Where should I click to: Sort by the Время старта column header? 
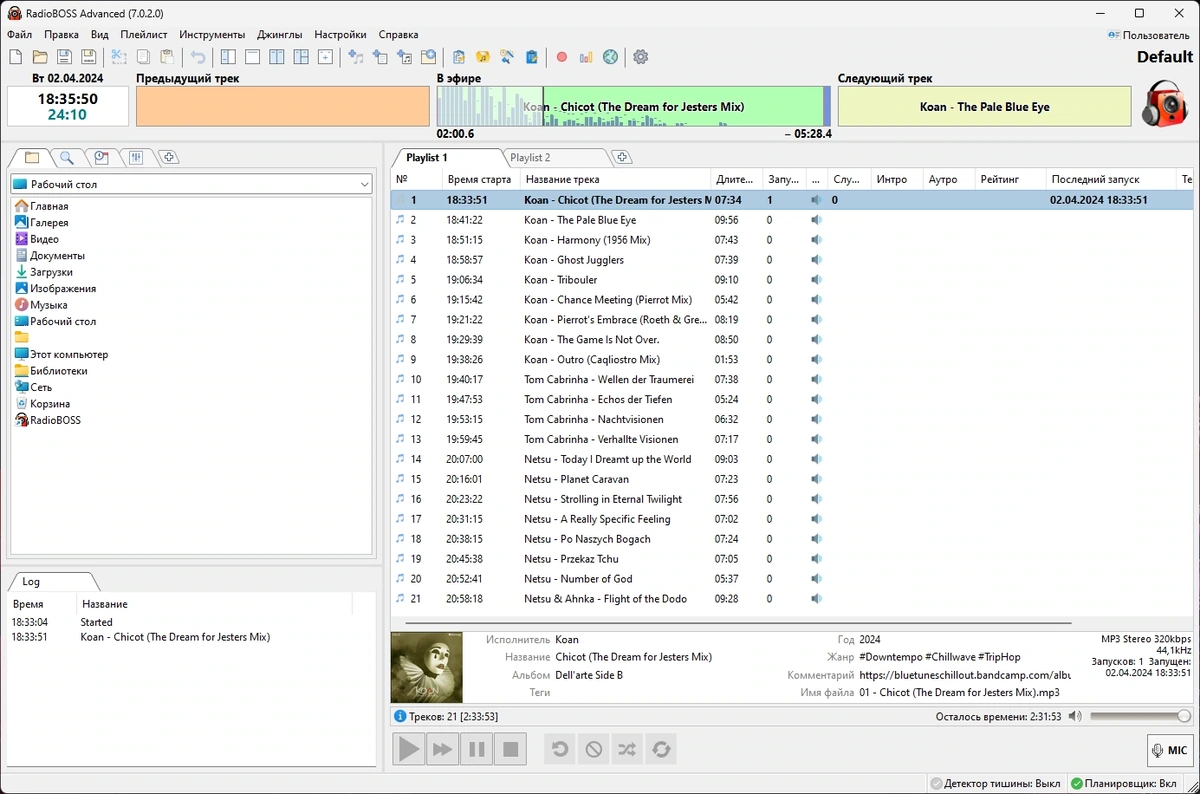click(x=479, y=179)
